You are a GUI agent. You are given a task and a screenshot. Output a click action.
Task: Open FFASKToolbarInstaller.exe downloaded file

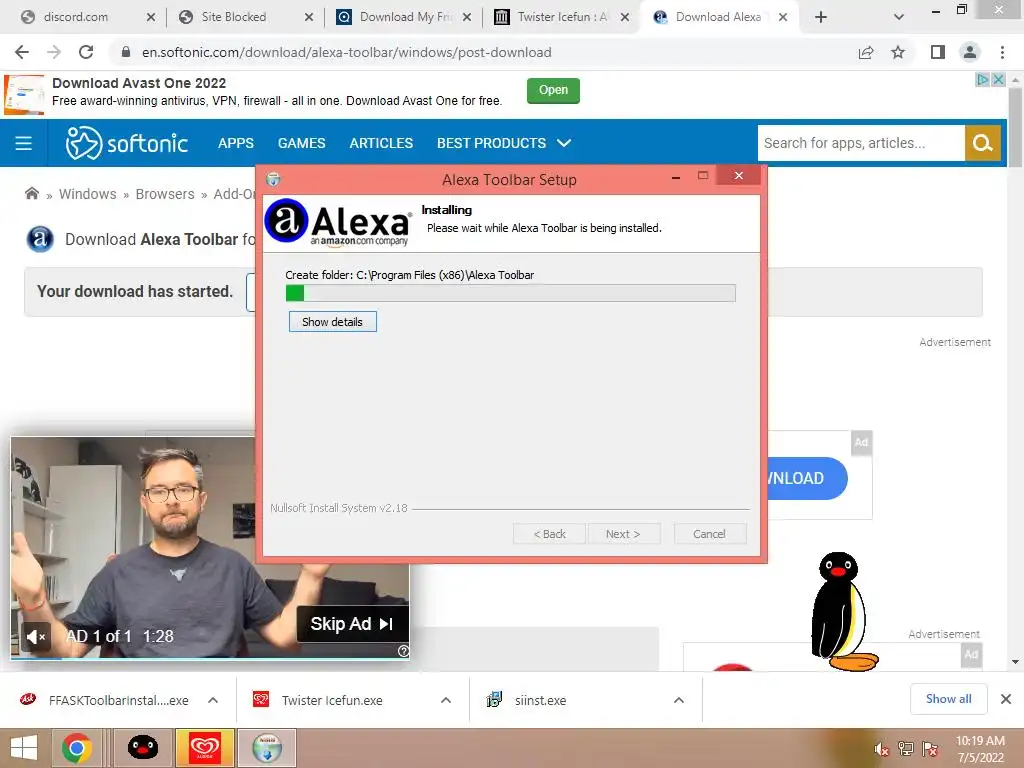118,700
